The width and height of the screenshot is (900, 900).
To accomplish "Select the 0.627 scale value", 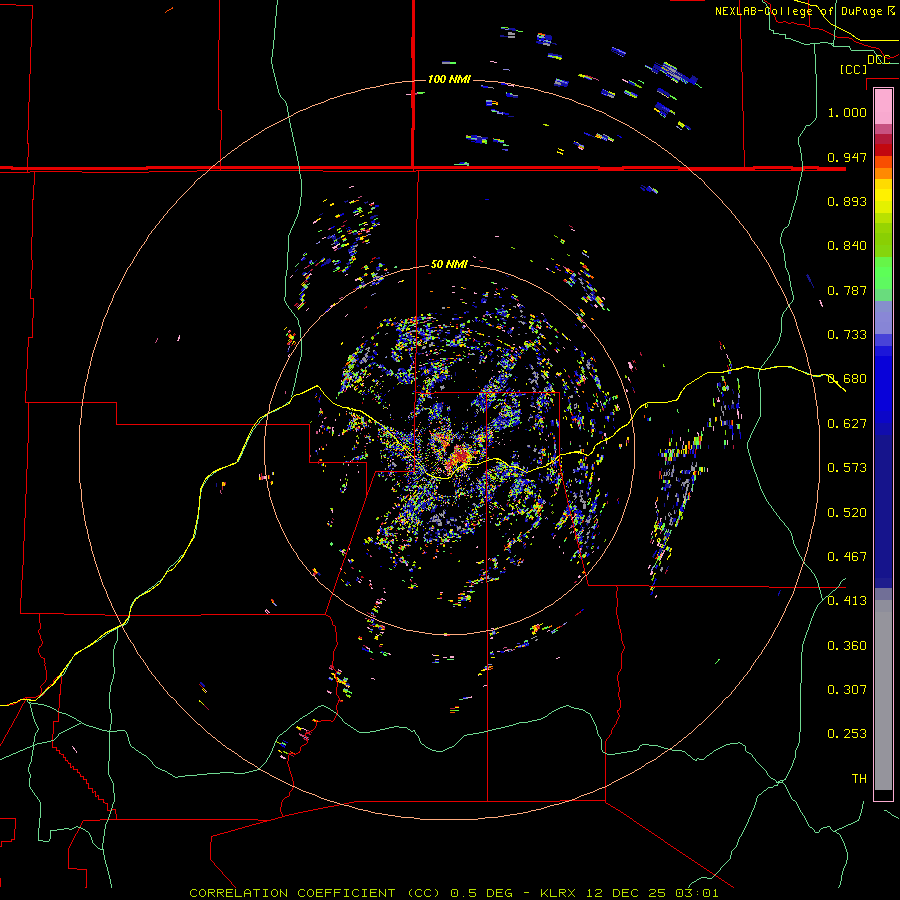I will click(847, 423).
